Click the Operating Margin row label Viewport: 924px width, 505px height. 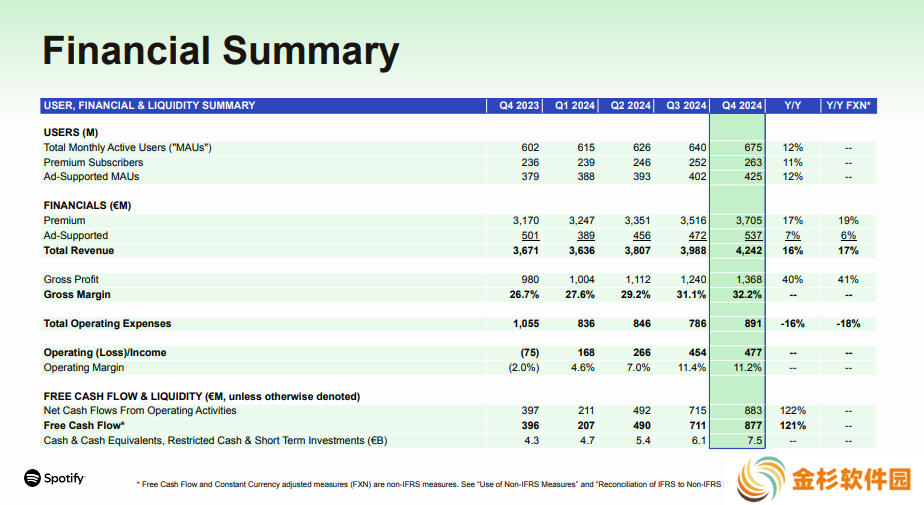(x=84, y=367)
